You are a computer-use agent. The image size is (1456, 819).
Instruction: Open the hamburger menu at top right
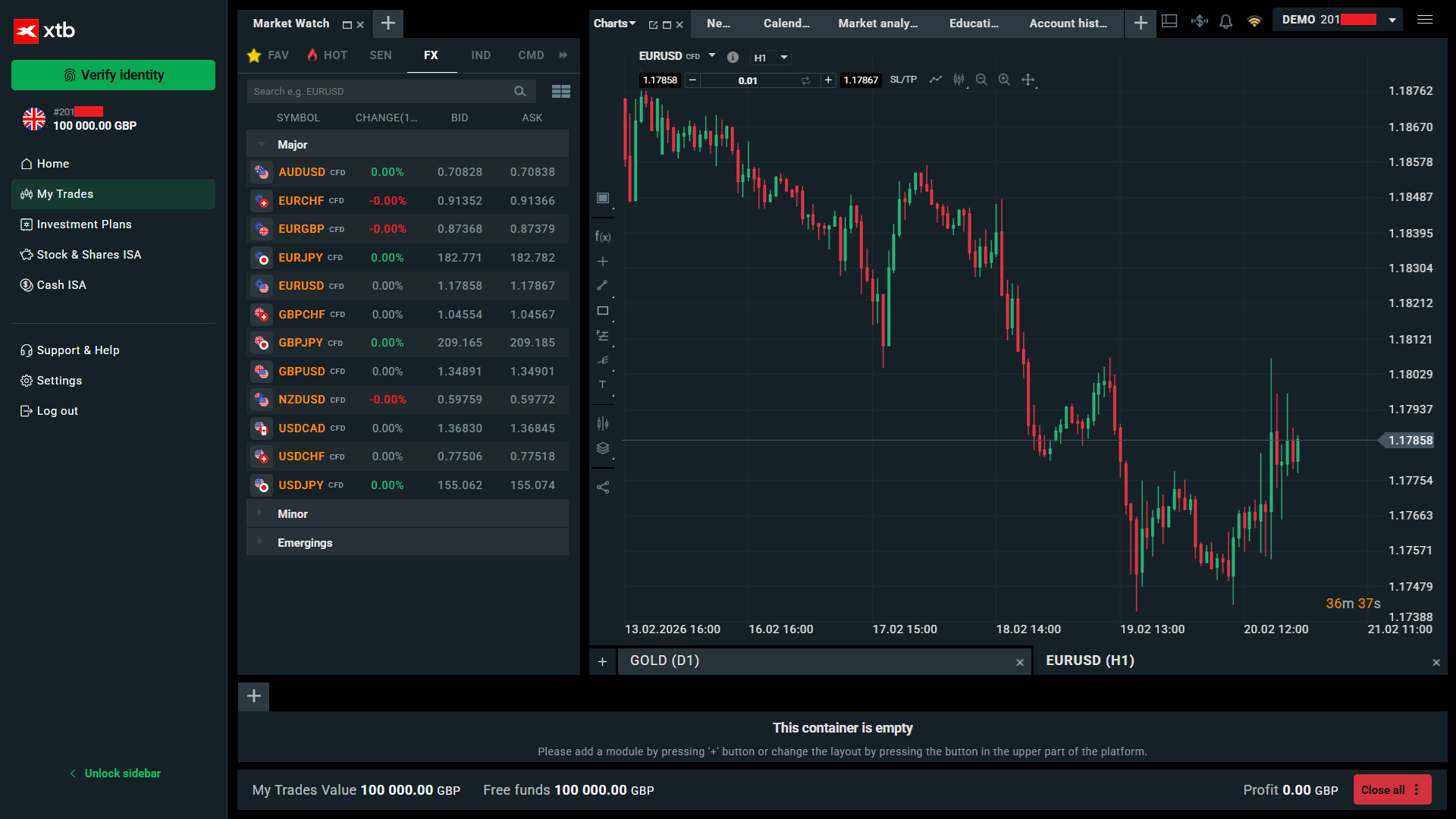coord(1425,20)
